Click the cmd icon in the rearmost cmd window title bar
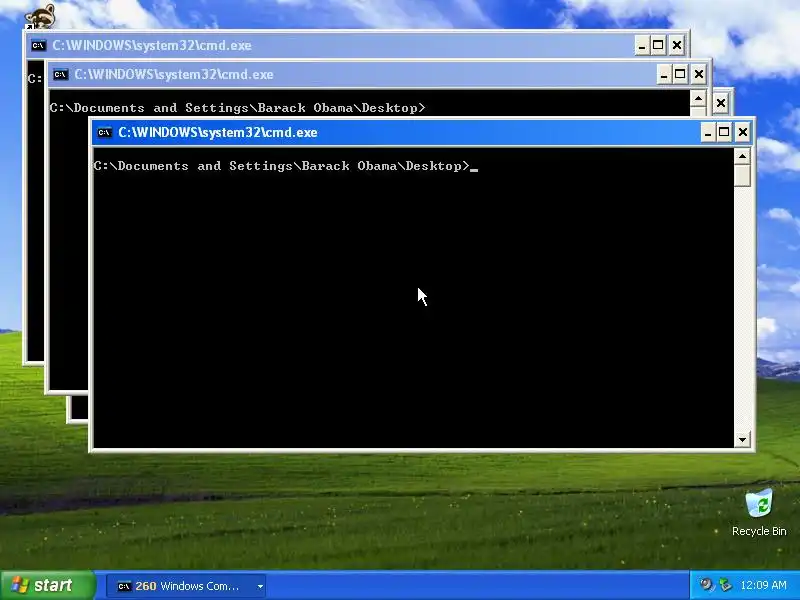Screen dimensions: 800x600 pyautogui.click(x=39, y=45)
